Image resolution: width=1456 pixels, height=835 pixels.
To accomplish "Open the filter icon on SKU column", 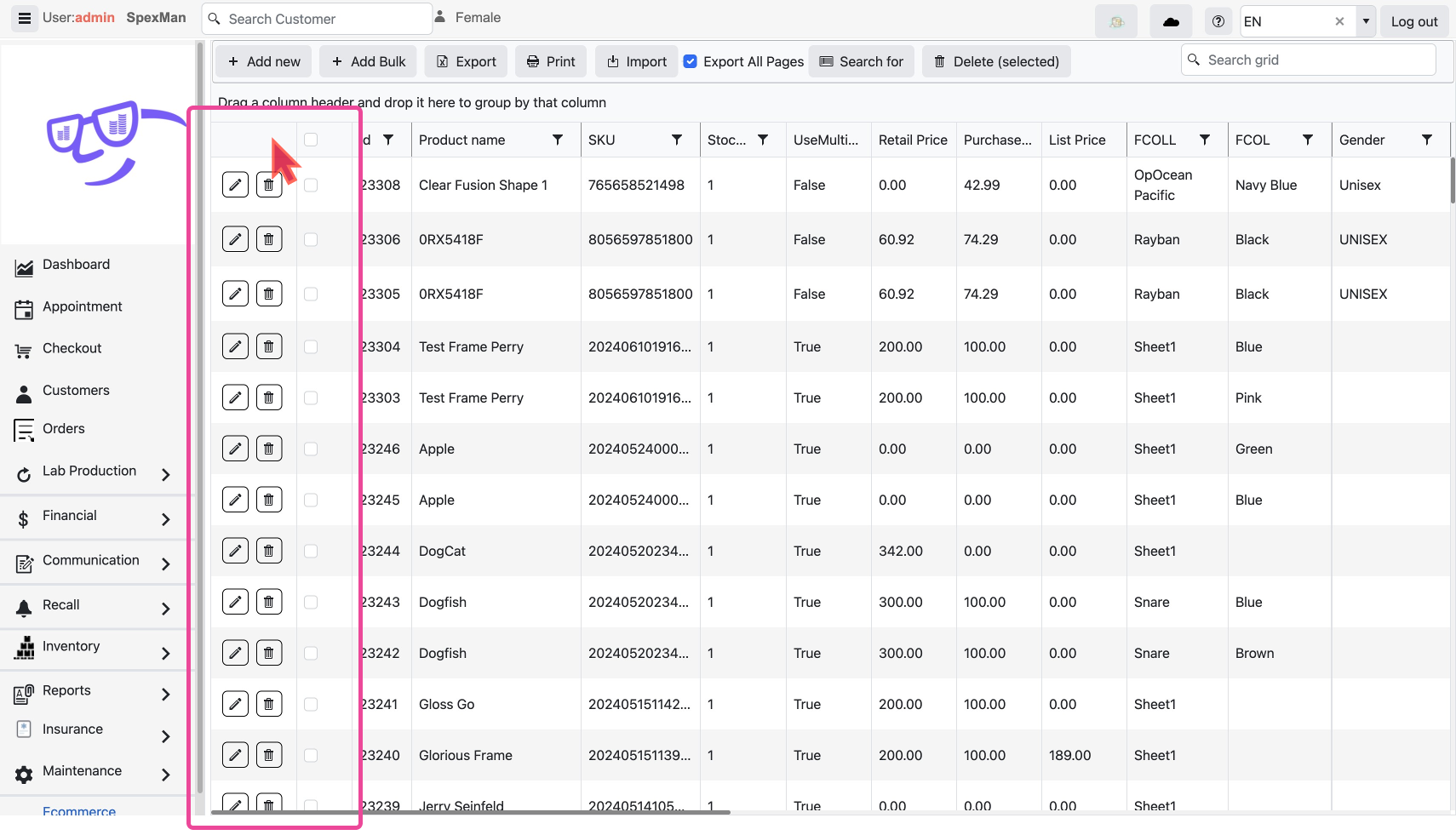I will pos(677,140).
